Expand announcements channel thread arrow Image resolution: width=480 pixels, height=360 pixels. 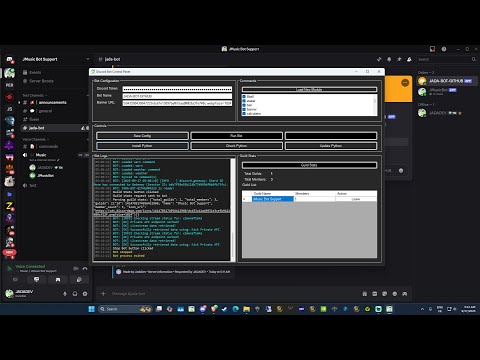point(19,102)
